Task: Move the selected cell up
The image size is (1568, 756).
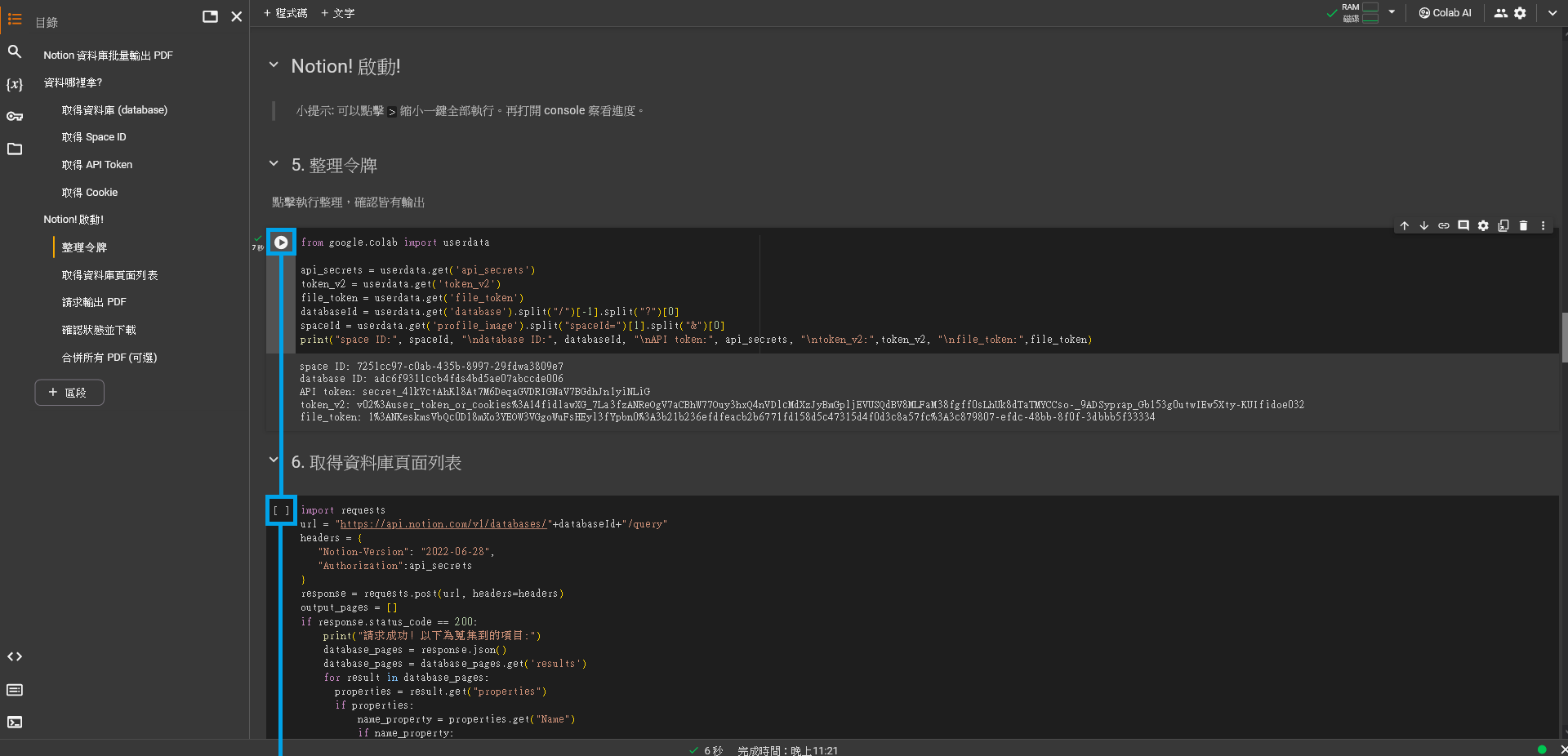Action: [x=1405, y=225]
